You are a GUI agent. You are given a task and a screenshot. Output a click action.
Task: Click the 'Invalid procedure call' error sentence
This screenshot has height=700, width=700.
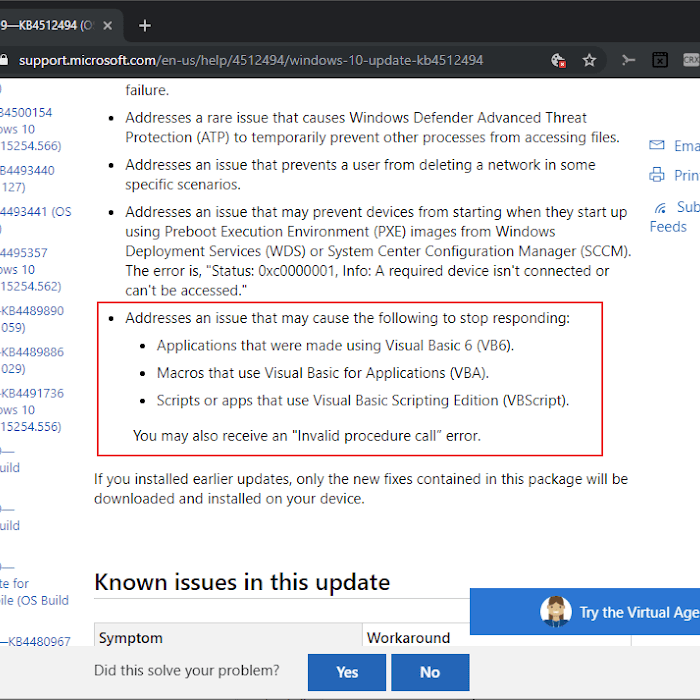coord(307,435)
